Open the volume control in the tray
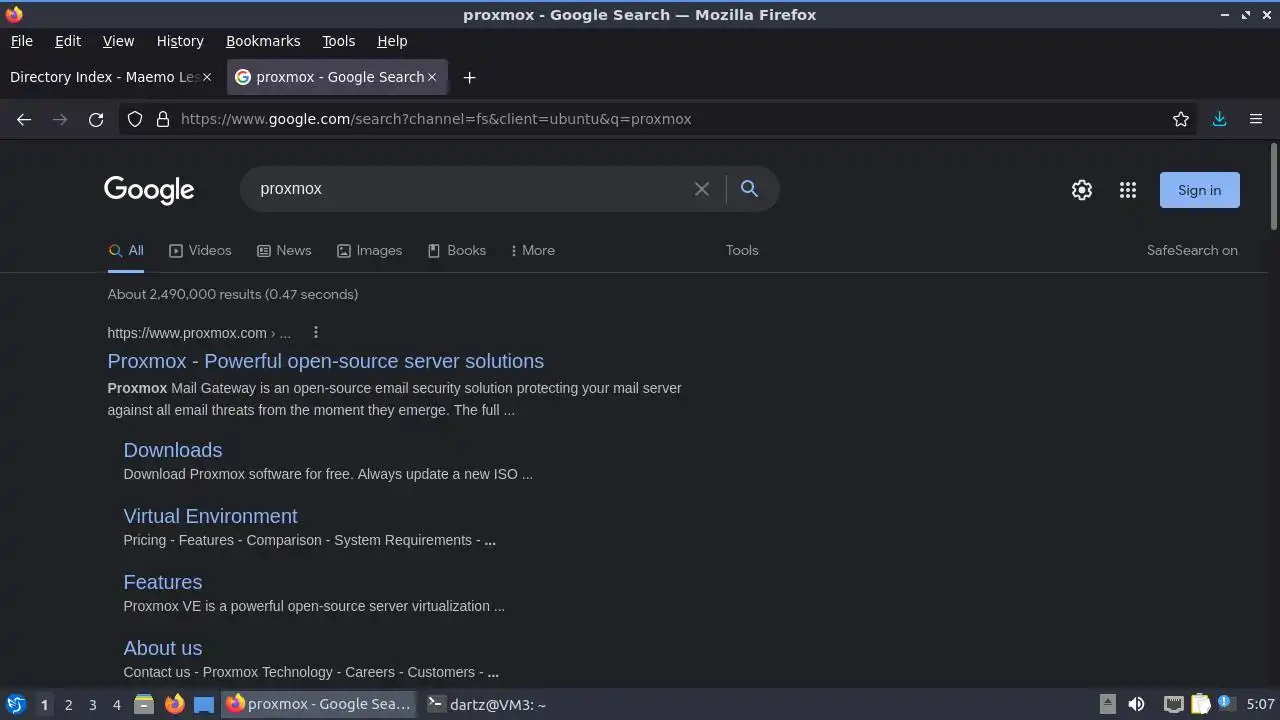This screenshot has width=1280, height=720. coord(1136,704)
